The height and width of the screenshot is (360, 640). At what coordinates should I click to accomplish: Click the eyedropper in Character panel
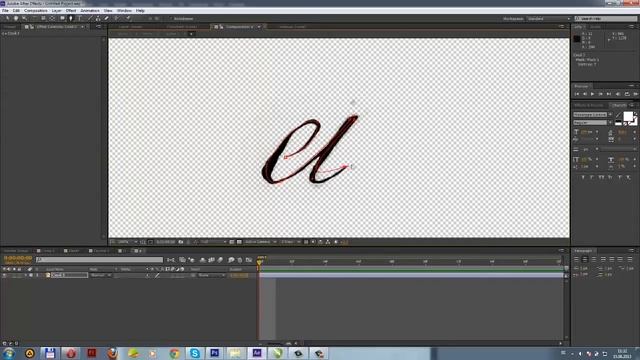618,115
